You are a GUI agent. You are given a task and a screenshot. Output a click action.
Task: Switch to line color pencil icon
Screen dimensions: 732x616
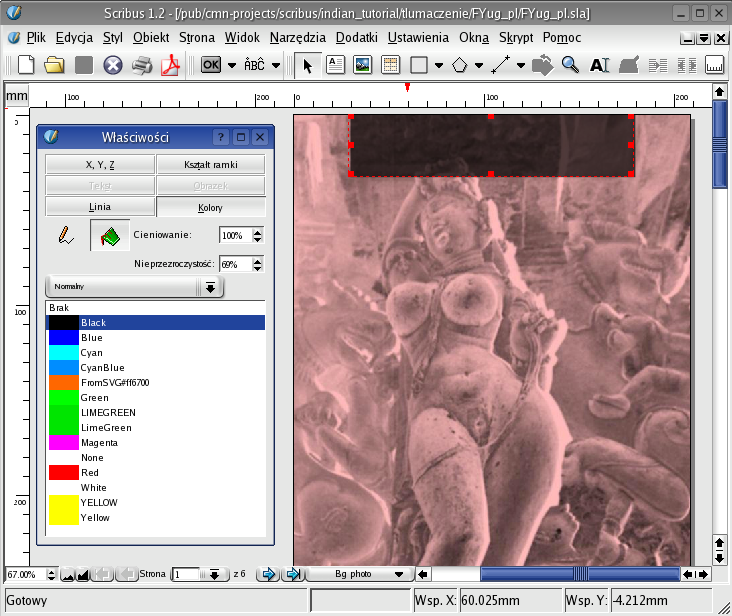coord(66,235)
